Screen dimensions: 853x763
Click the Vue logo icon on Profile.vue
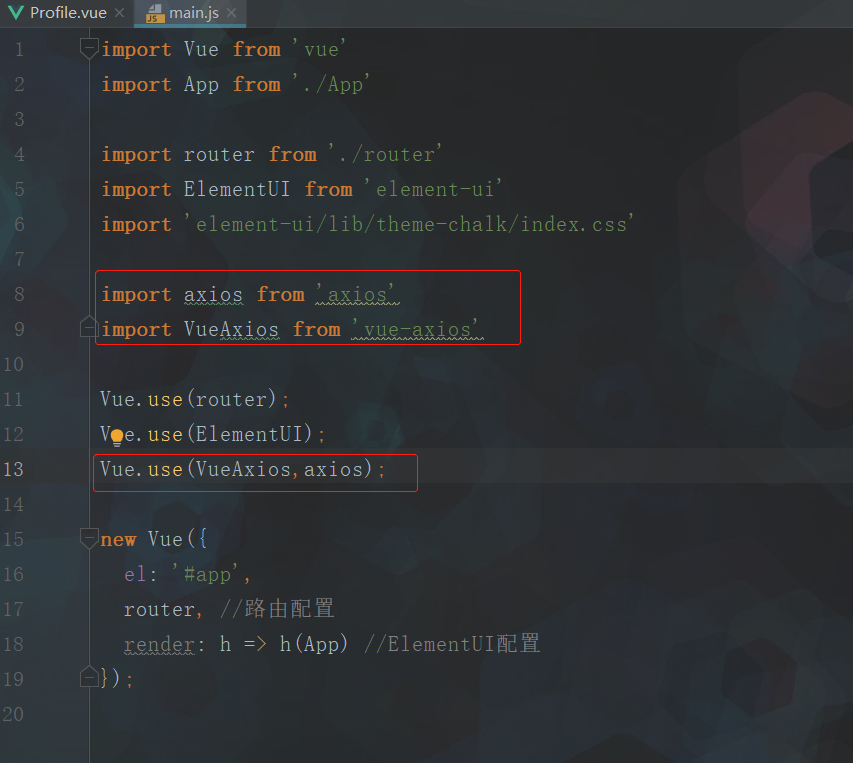pyautogui.click(x=16, y=13)
